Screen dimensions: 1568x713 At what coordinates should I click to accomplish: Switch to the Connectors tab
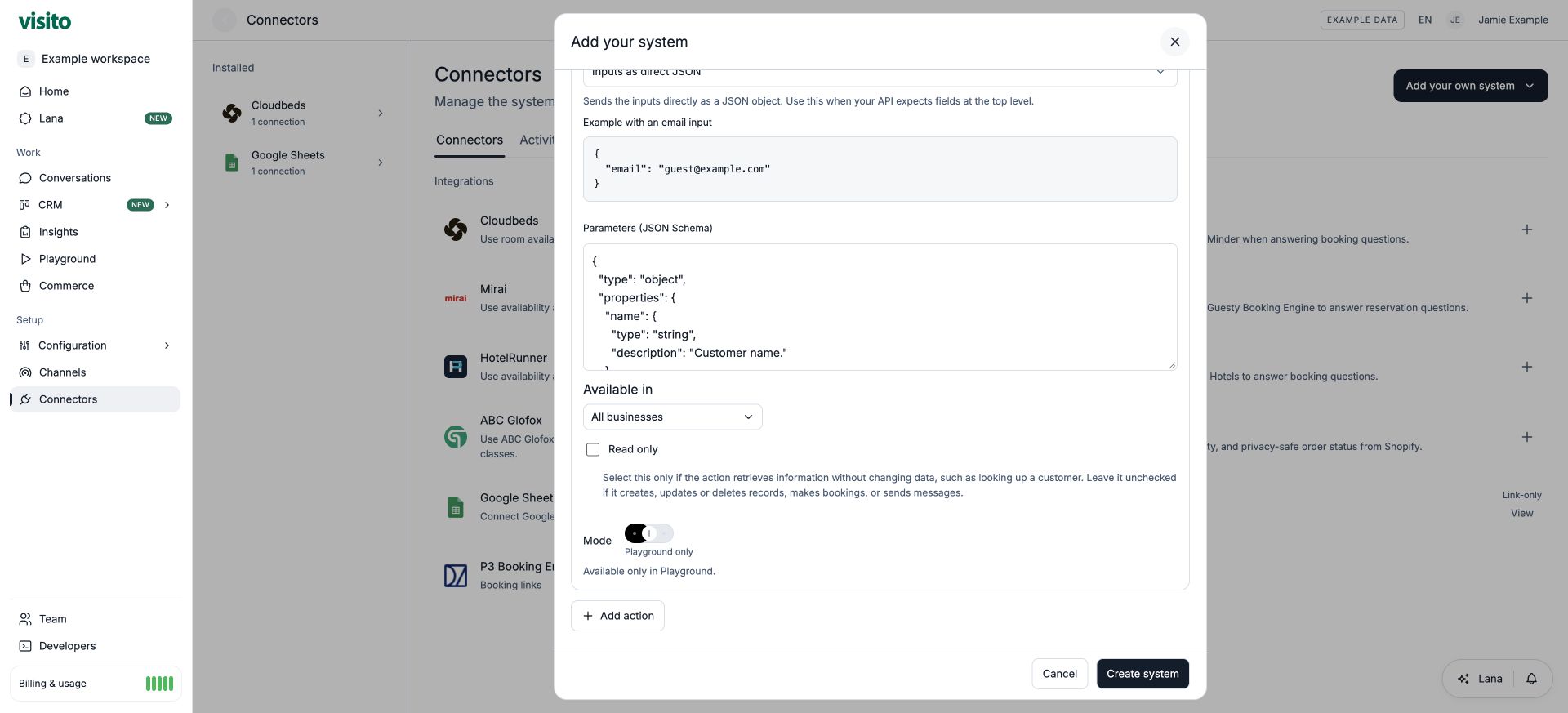(470, 140)
